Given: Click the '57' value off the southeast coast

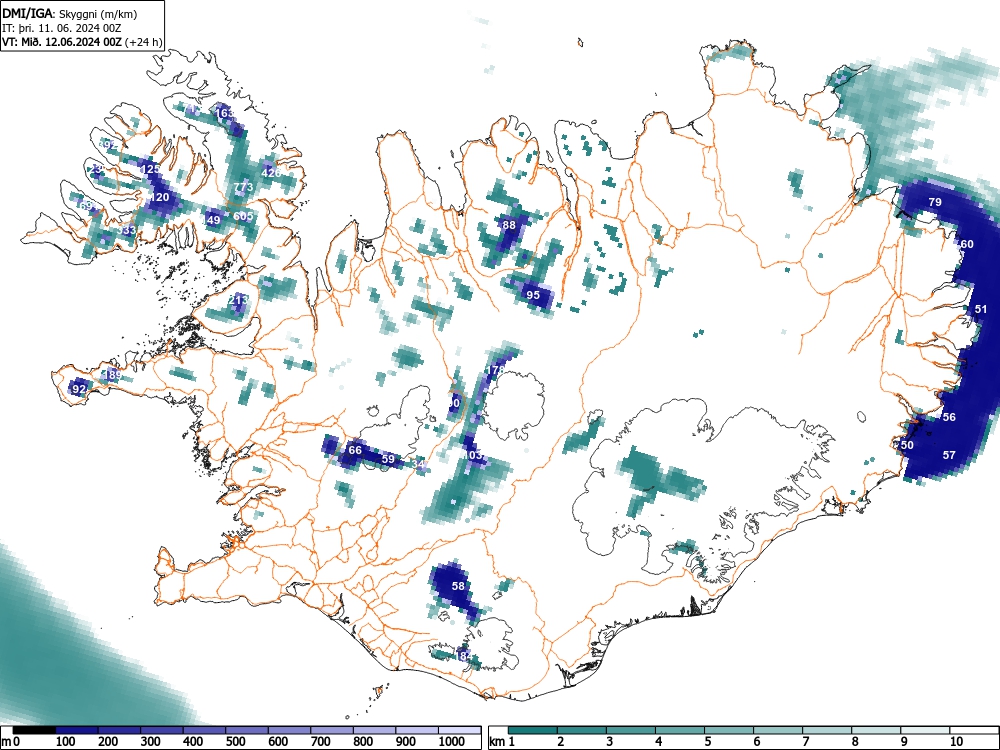Looking at the screenshot, I should pos(949,455).
